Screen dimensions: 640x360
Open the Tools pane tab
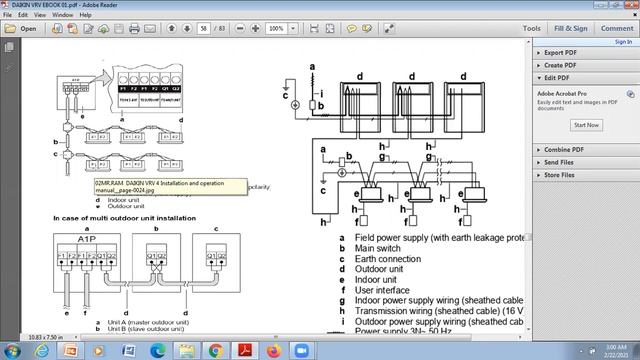point(531,29)
